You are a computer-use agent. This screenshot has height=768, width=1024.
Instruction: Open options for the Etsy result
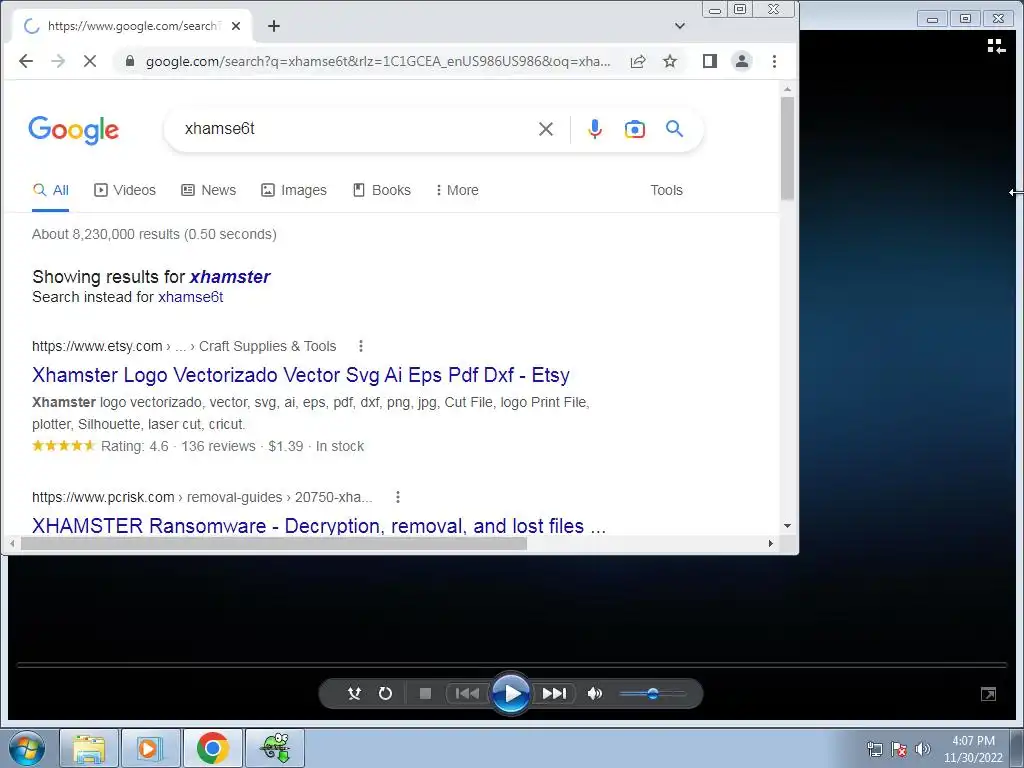tap(360, 346)
